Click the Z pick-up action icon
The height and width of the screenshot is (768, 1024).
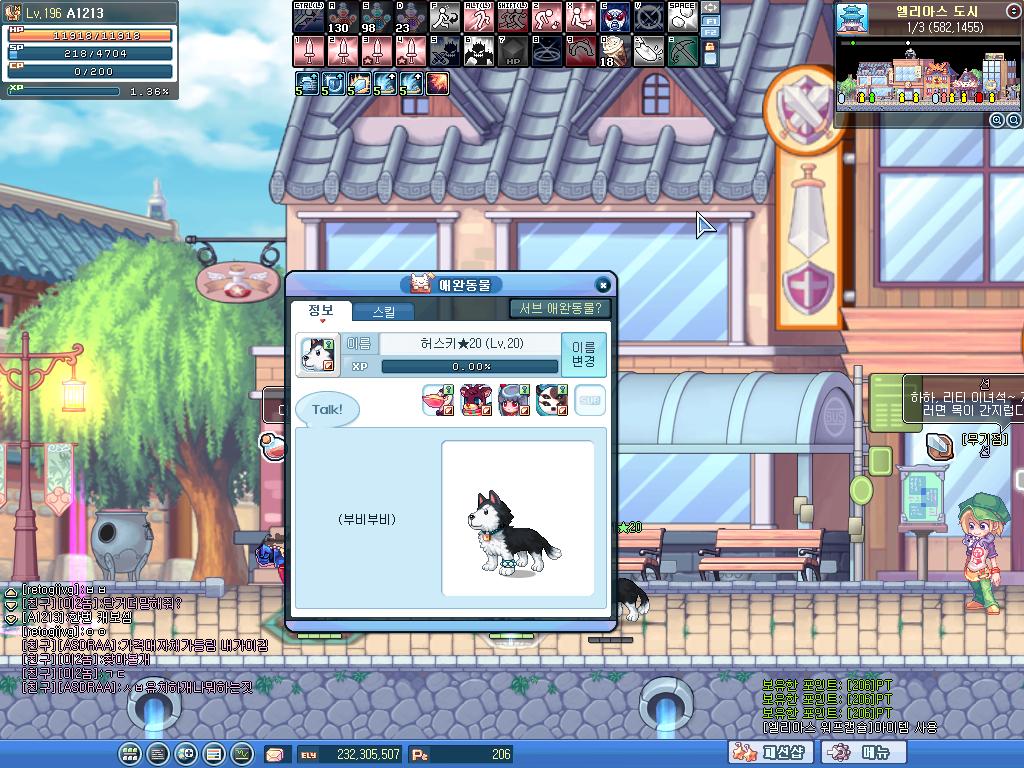tap(547, 17)
